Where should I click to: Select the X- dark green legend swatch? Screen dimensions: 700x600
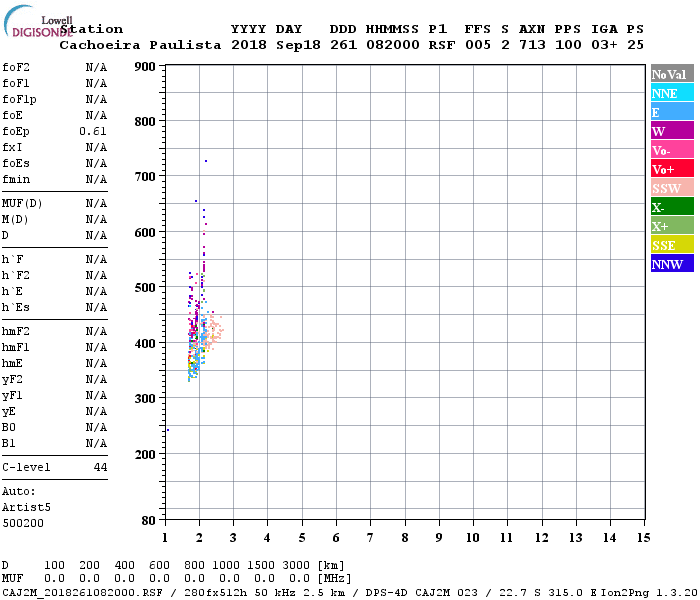point(672,207)
